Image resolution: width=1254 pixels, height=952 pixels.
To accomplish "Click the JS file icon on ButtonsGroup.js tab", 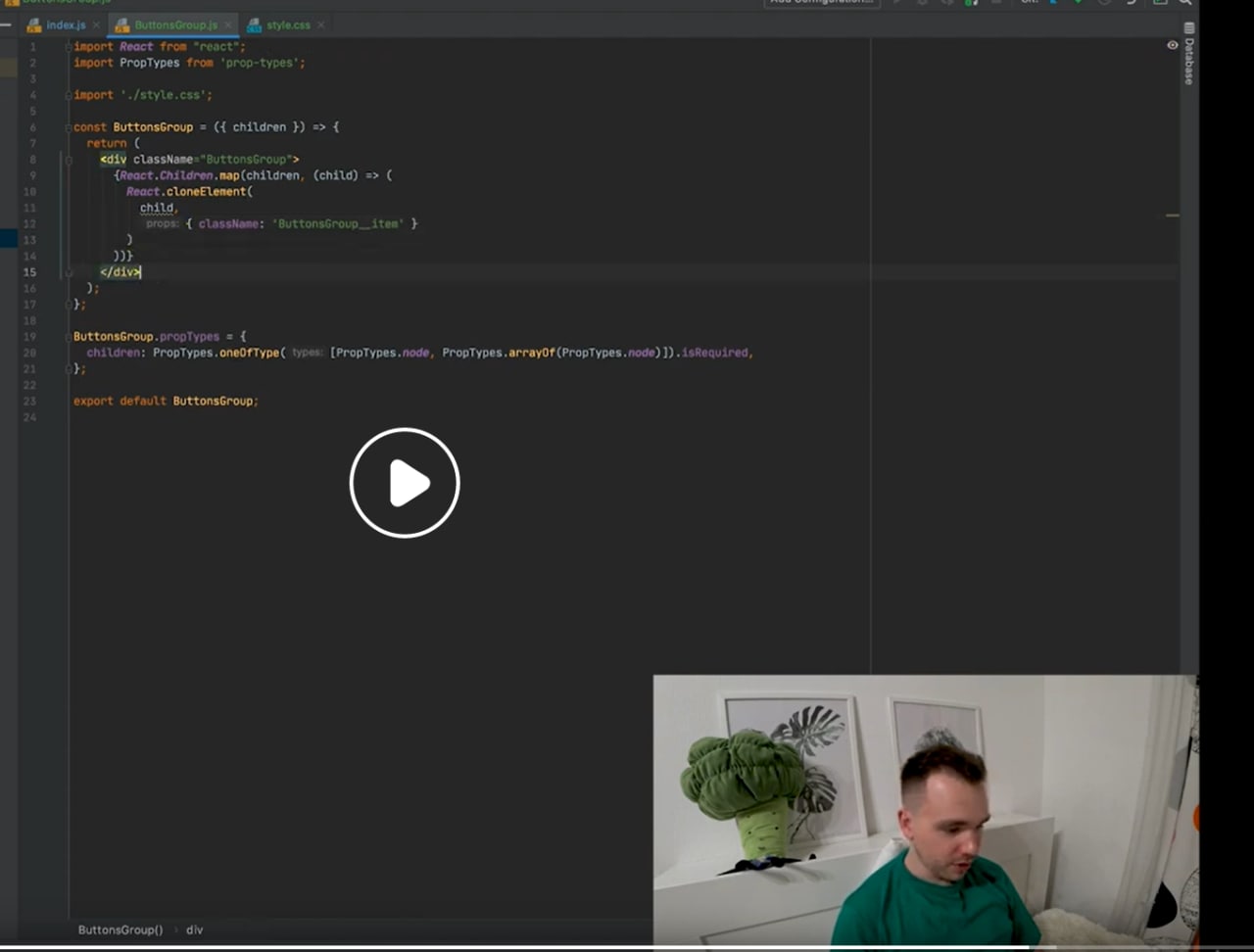I will [x=121, y=25].
